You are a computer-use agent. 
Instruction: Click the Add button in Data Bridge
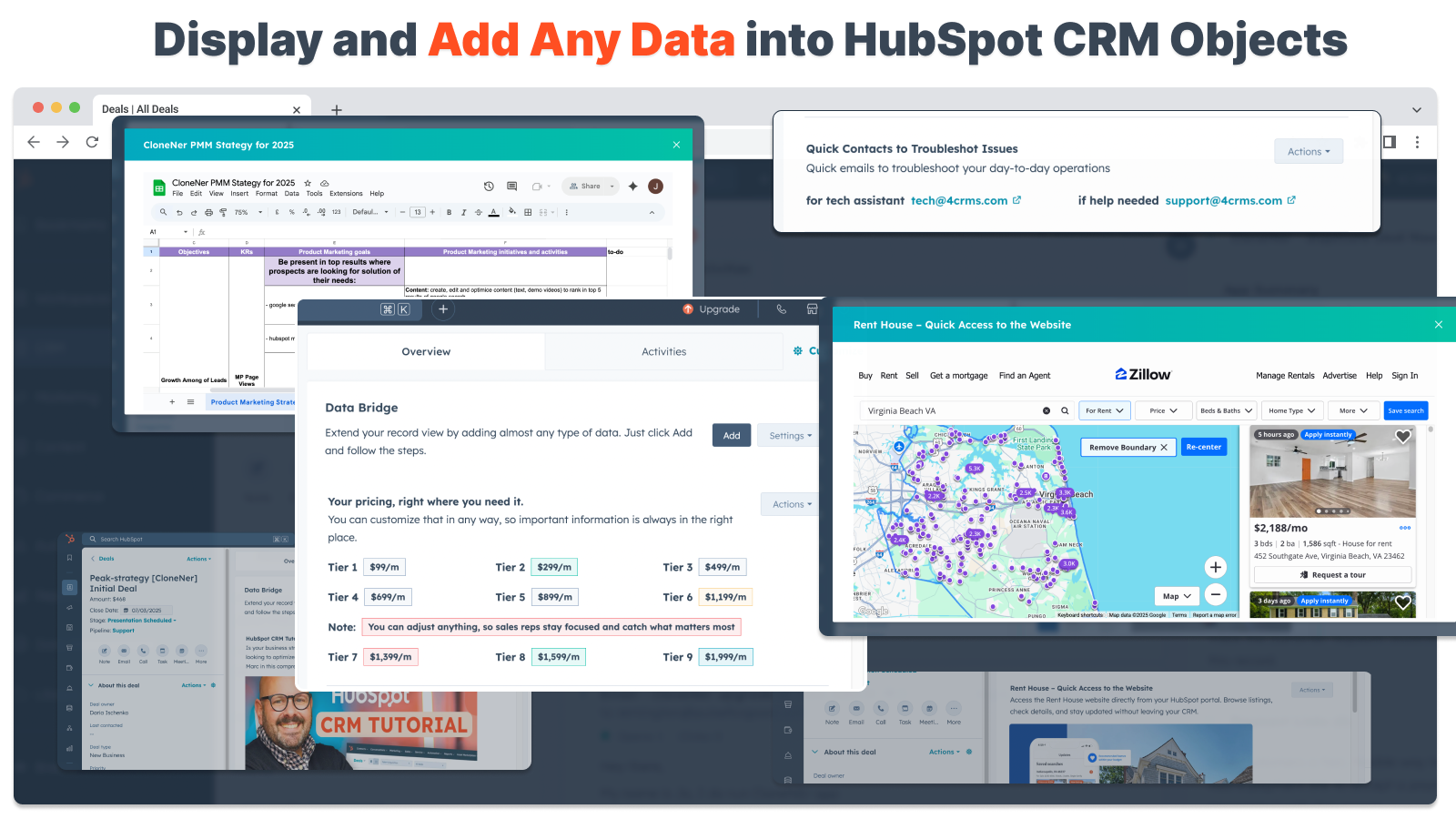tap(731, 435)
